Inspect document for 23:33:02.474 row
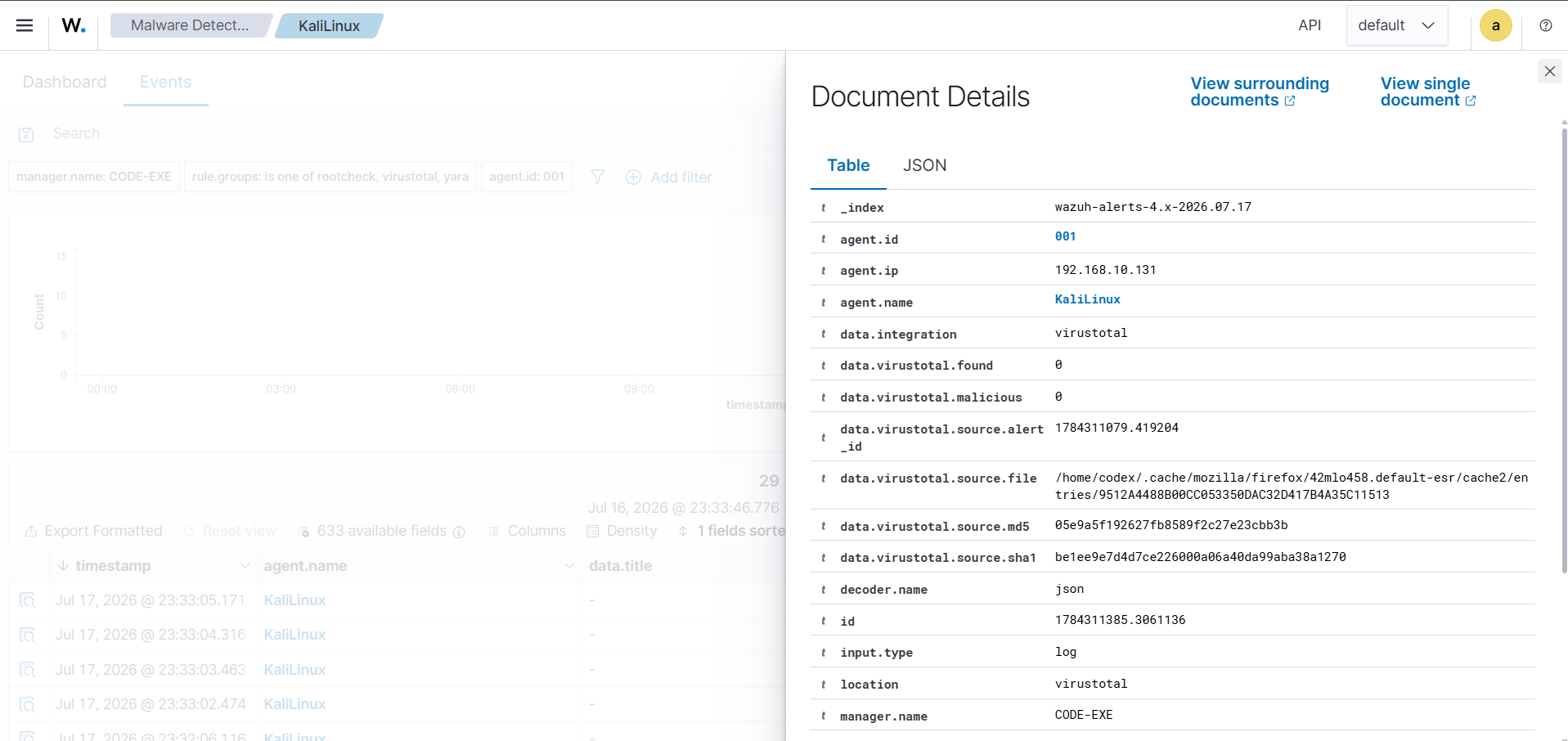 [x=28, y=704]
